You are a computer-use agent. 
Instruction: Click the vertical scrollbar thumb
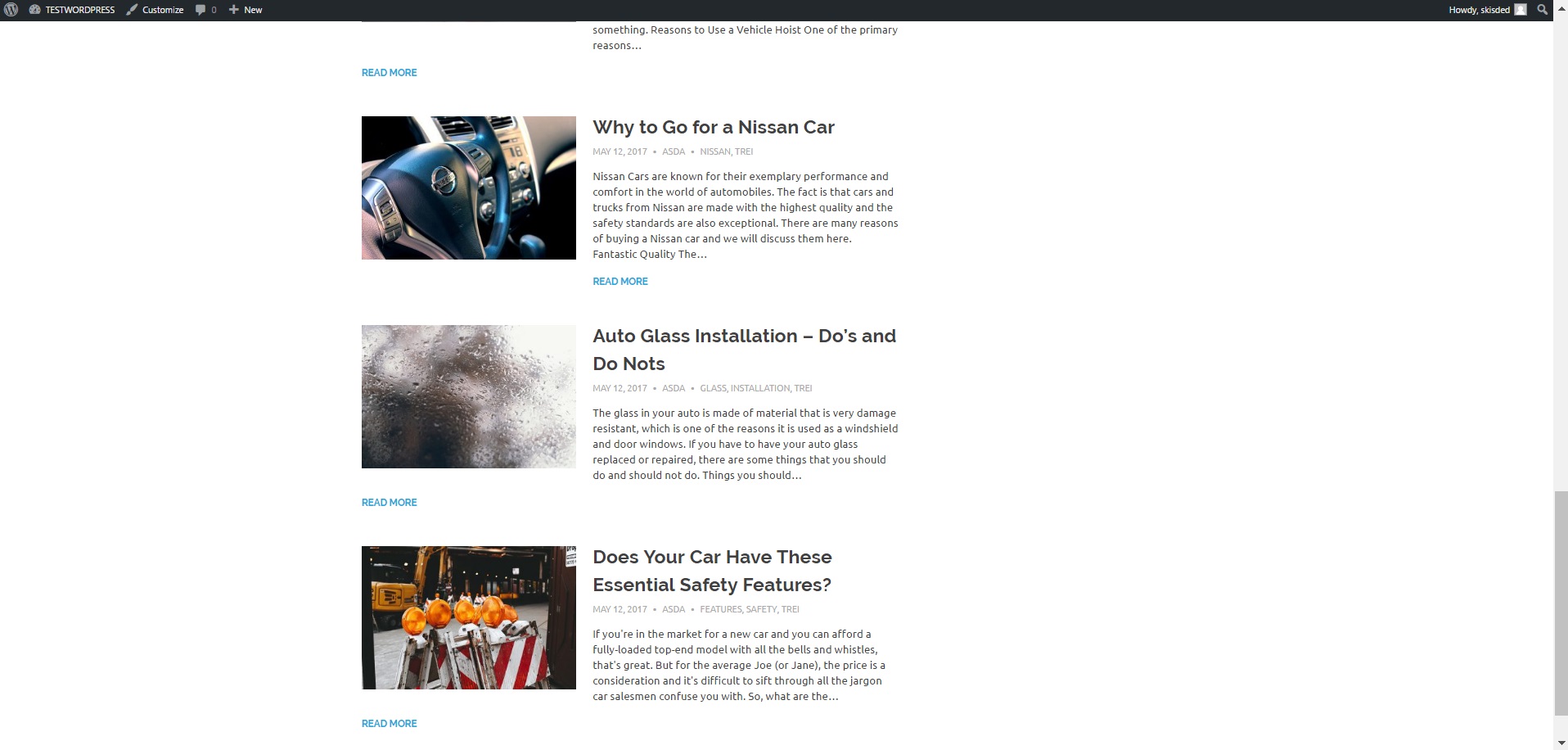[1561, 603]
